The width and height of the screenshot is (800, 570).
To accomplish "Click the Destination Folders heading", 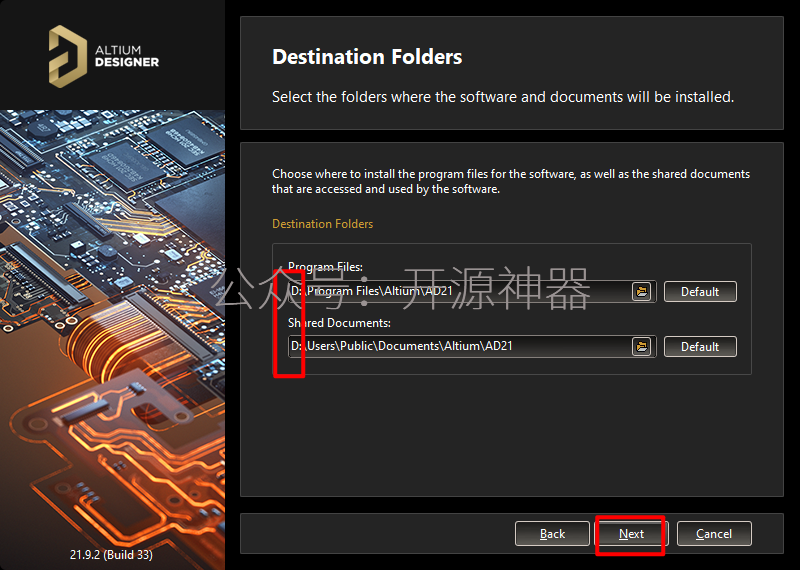I will tap(367, 57).
